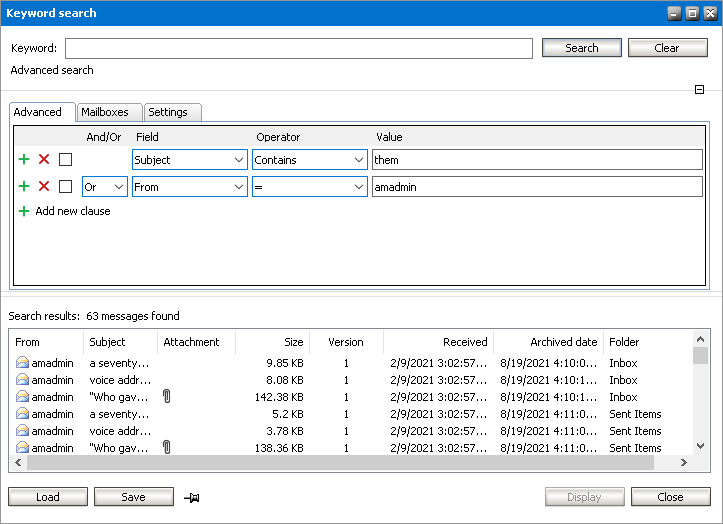Open the Contains operator dropdown
723x524 pixels.
click(x=310, y=160)
